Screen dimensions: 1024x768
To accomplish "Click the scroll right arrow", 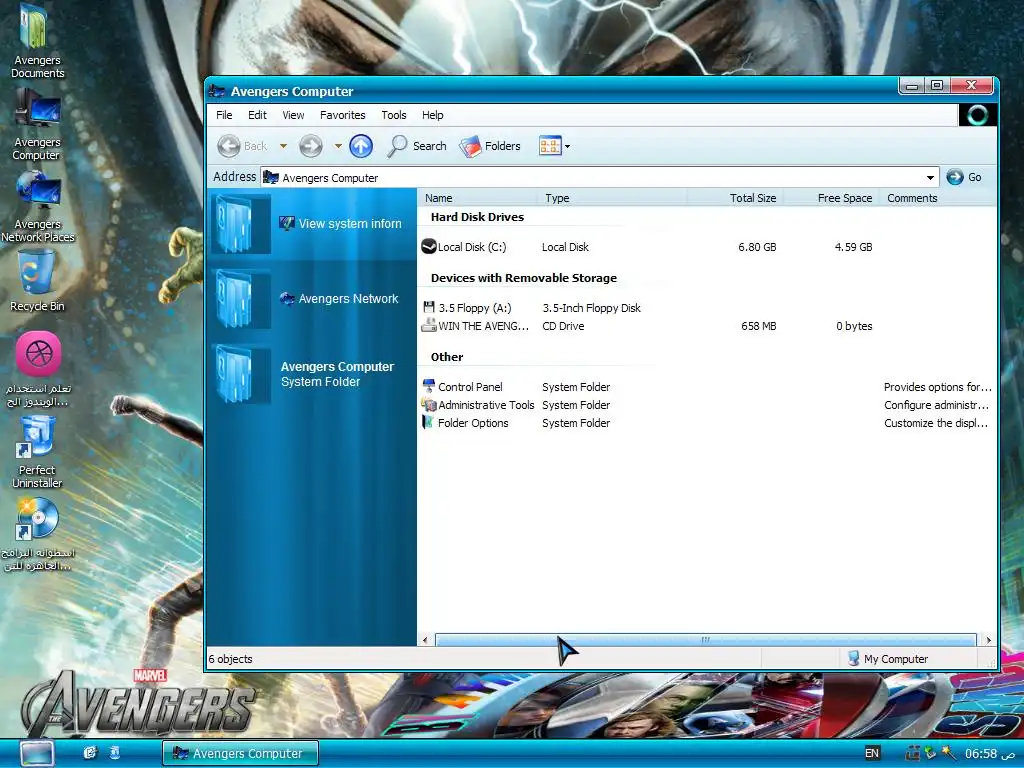I will pyautogui.click(x=988, y=640).
